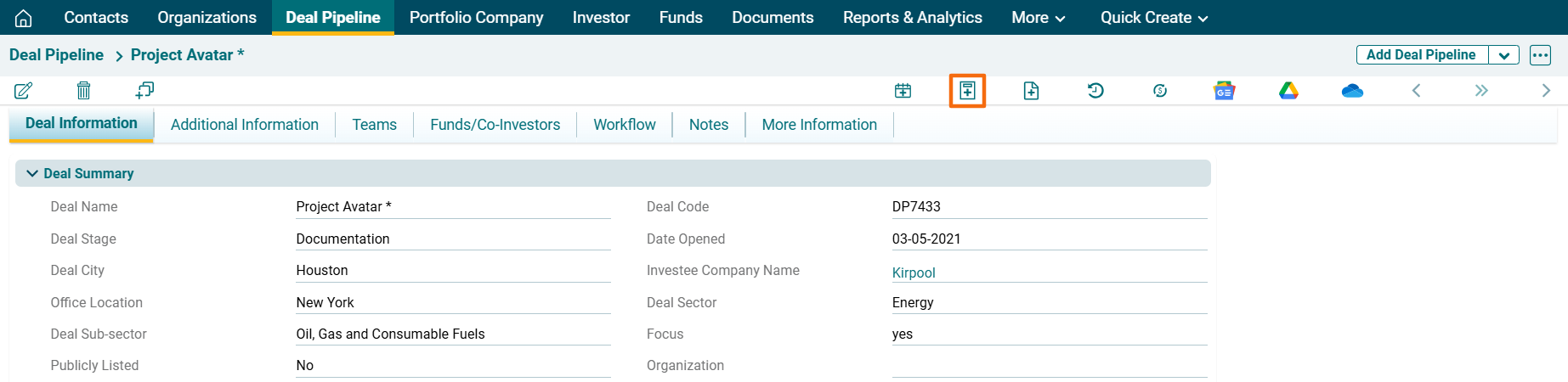Open the Kirpool investee company link
This screenshot has width=1568, height=382.
pyautogui.click(x=914, y=272)
